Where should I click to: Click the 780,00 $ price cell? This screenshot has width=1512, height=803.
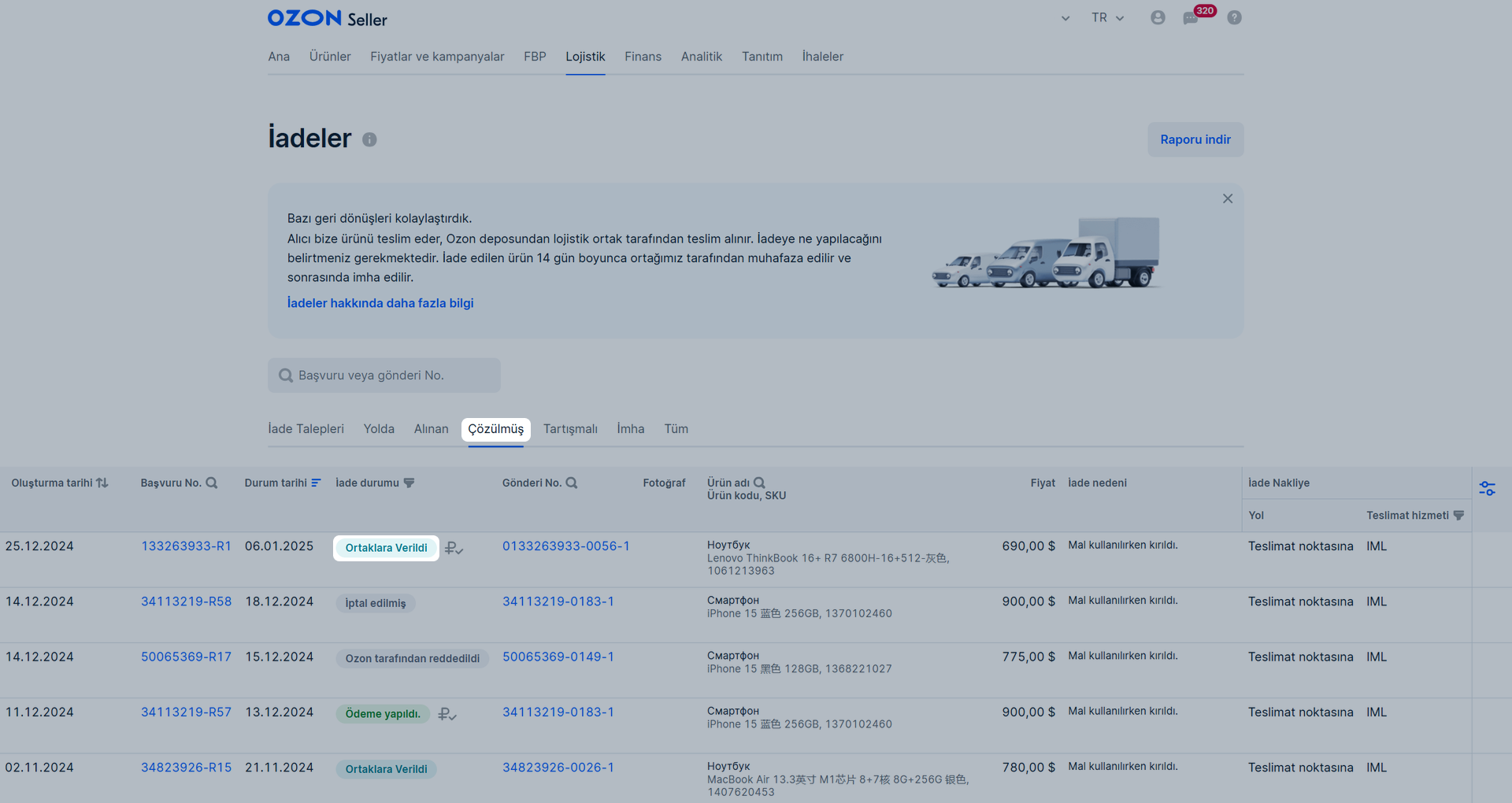(x=1028, y=768)
